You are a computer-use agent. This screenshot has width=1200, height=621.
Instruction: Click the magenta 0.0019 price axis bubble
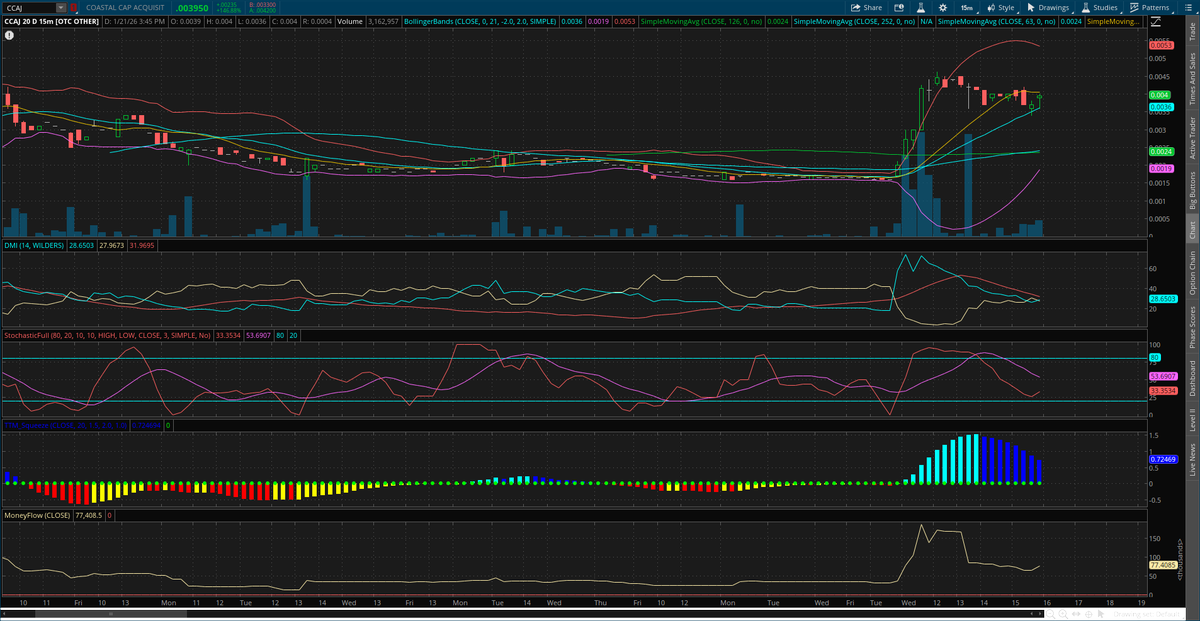pos(1161,169)
